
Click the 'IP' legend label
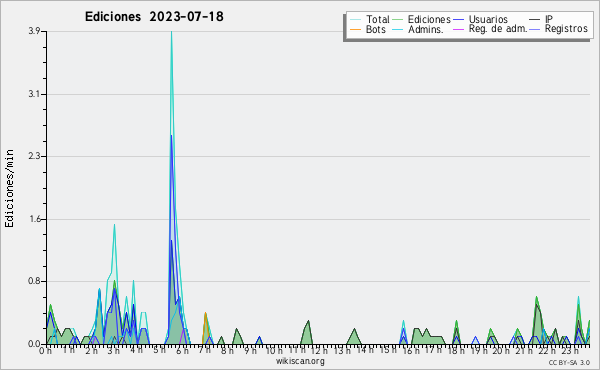[549, 19]
